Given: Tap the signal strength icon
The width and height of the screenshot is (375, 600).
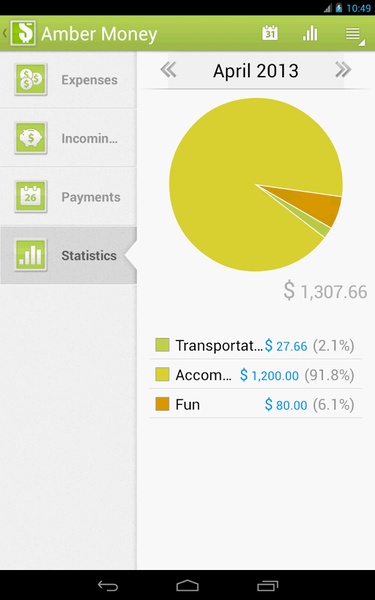Looking at the screenshot, I should tap(328, 8).
